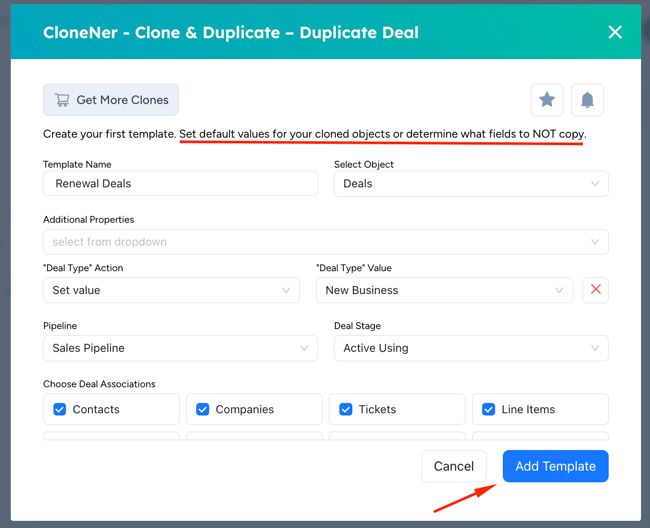
Task: Click the Get More Clones button label
Action: (x=122, y=100)
